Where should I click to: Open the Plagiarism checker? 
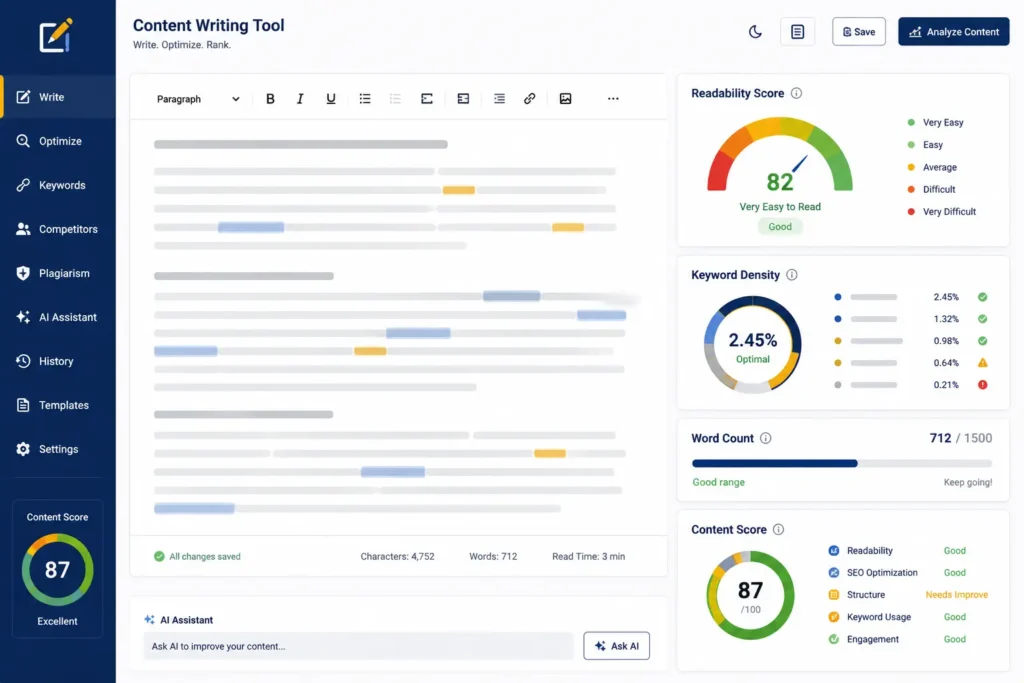click(x=58, y=273)
